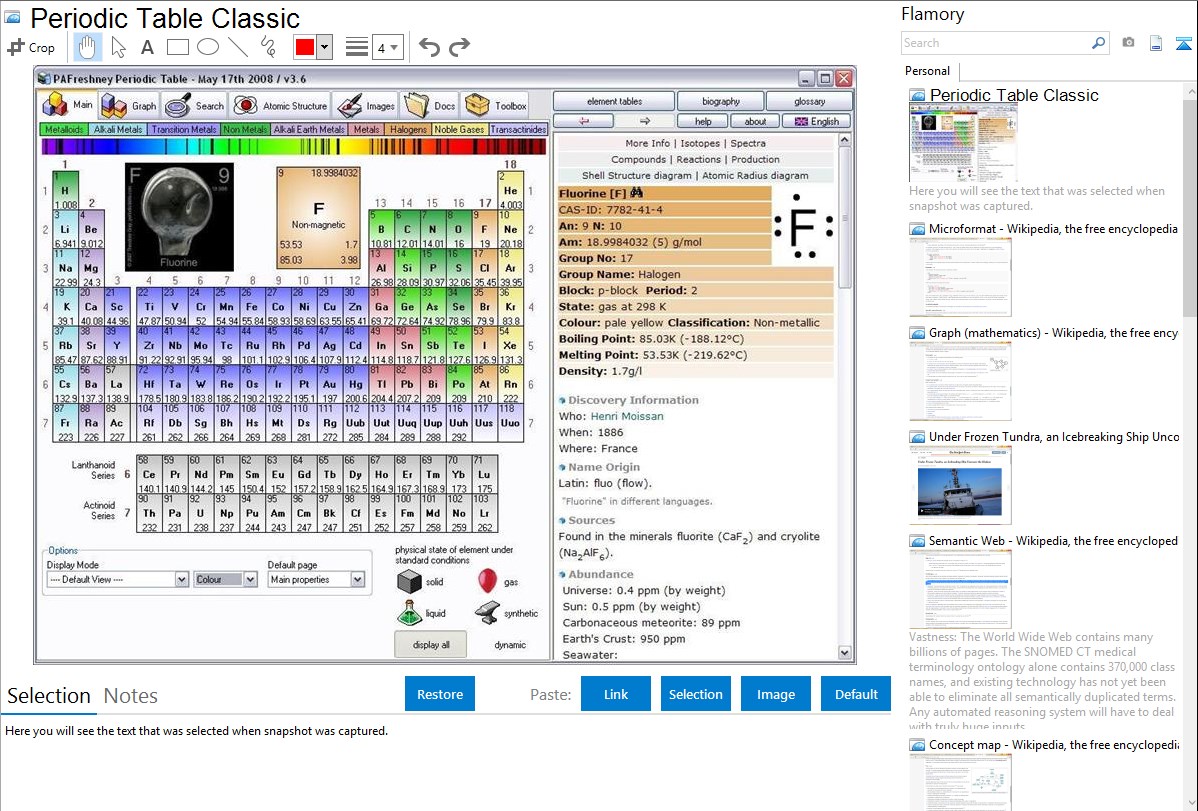Go back with the left arrow button
Screen dimensions: 1198x811
point(584,122)
